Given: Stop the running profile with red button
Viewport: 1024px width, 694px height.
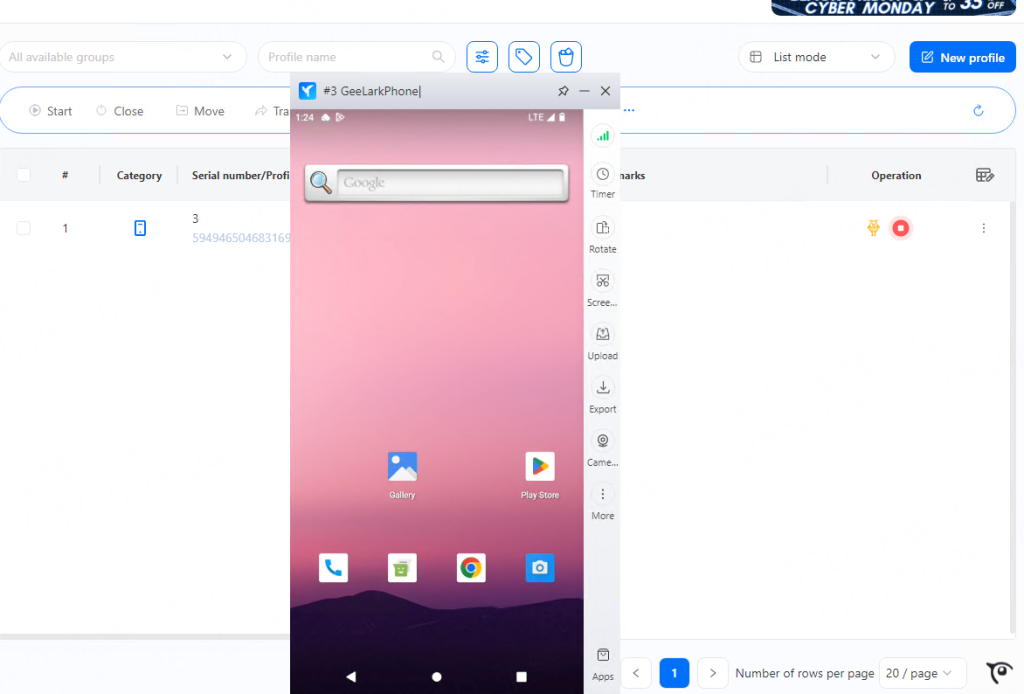Looking at the screenshot, I should pos(900,228).
